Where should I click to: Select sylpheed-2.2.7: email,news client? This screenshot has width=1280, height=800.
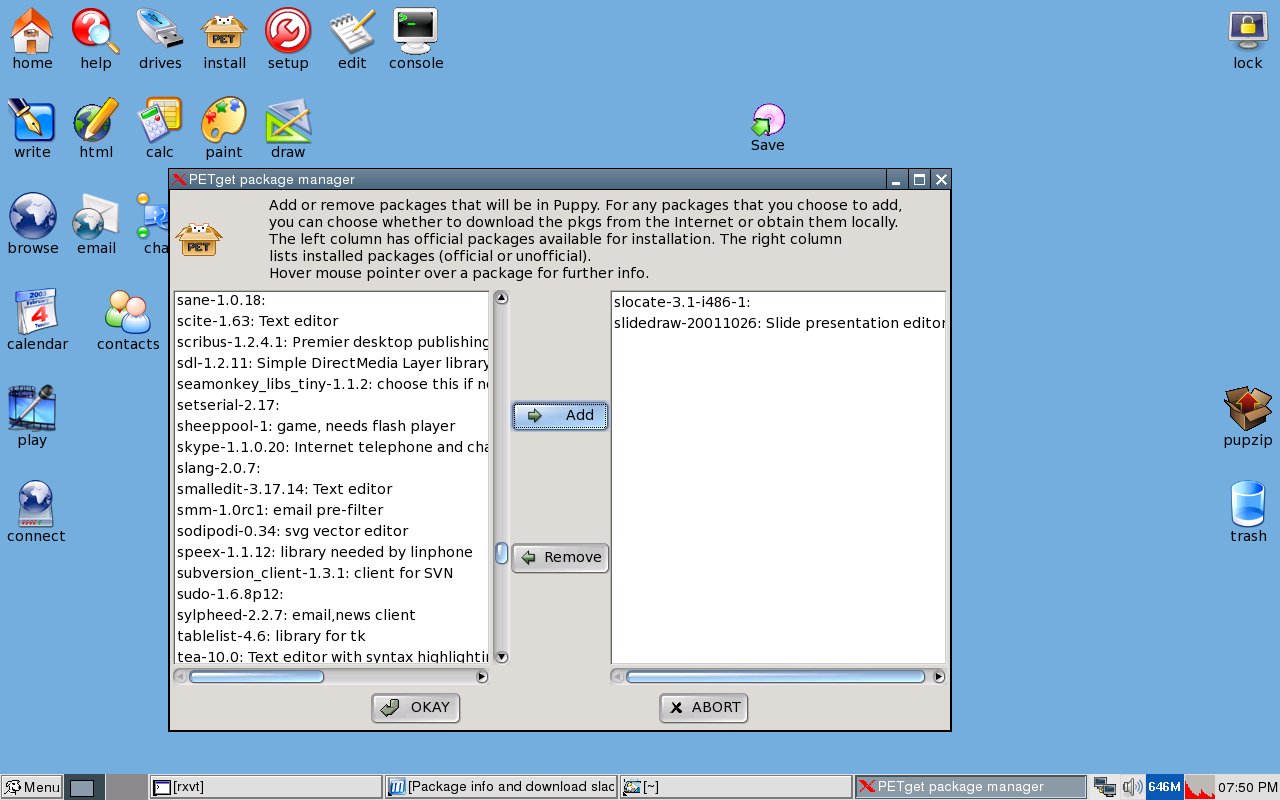331,615
